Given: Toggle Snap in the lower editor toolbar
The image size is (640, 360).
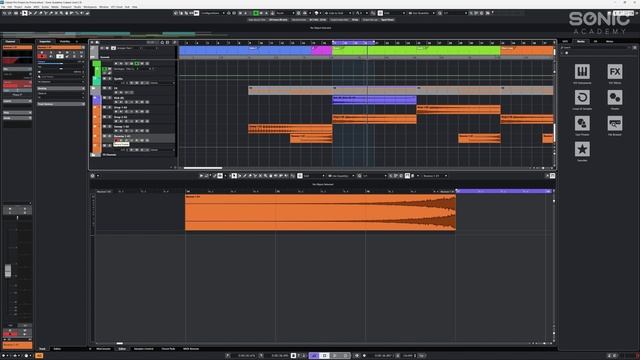Looking at the screenshot, I should (300, 176).
